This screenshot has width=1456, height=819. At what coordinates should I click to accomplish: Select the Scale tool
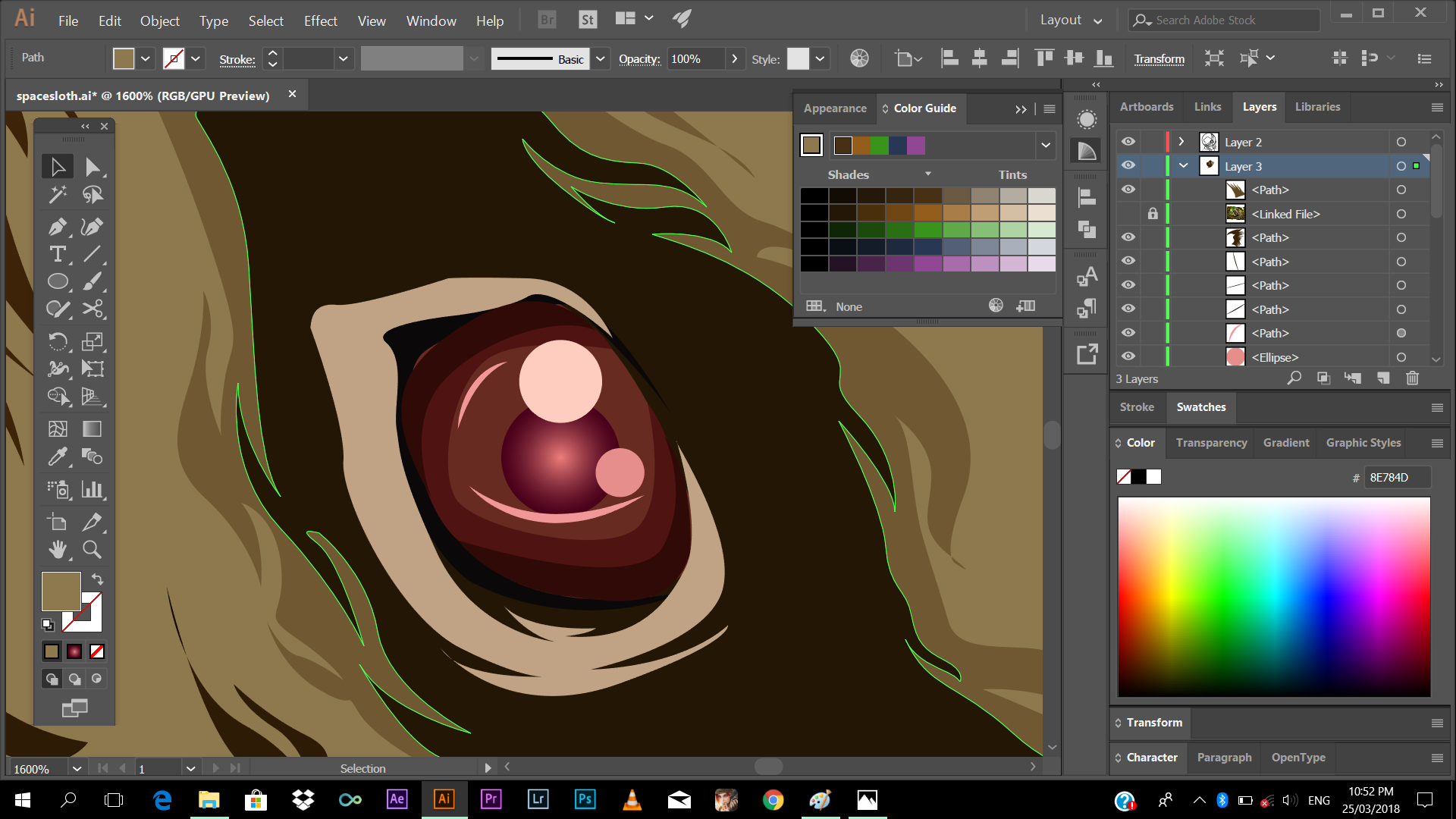[x=93, y=341]
